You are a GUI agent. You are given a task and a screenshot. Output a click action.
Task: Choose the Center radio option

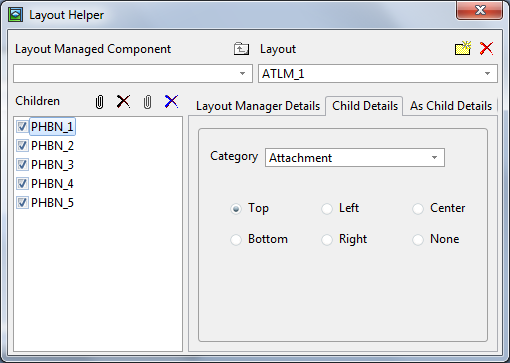coord(418,209)
